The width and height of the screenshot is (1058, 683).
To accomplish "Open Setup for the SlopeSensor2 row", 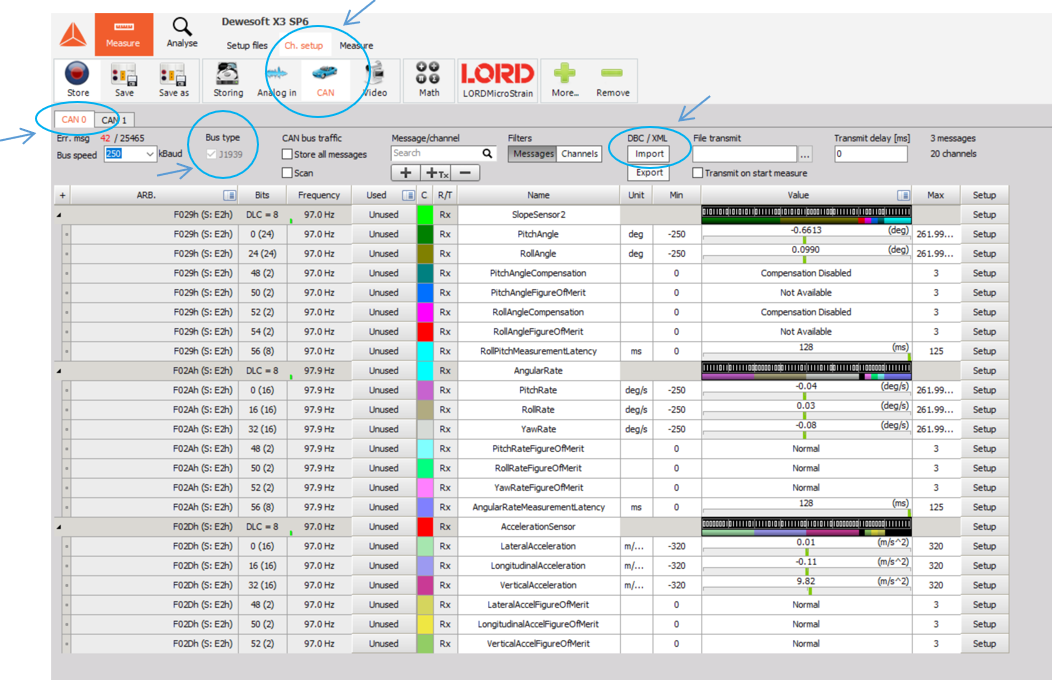I will (x=984, y=215).
